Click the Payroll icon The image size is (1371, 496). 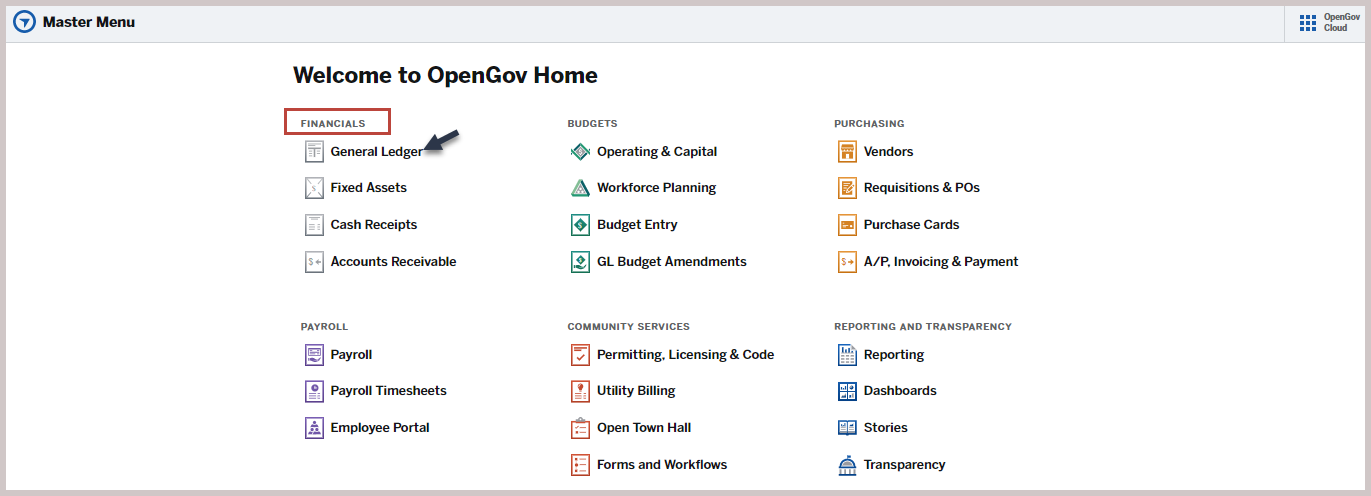coord(314,355)
